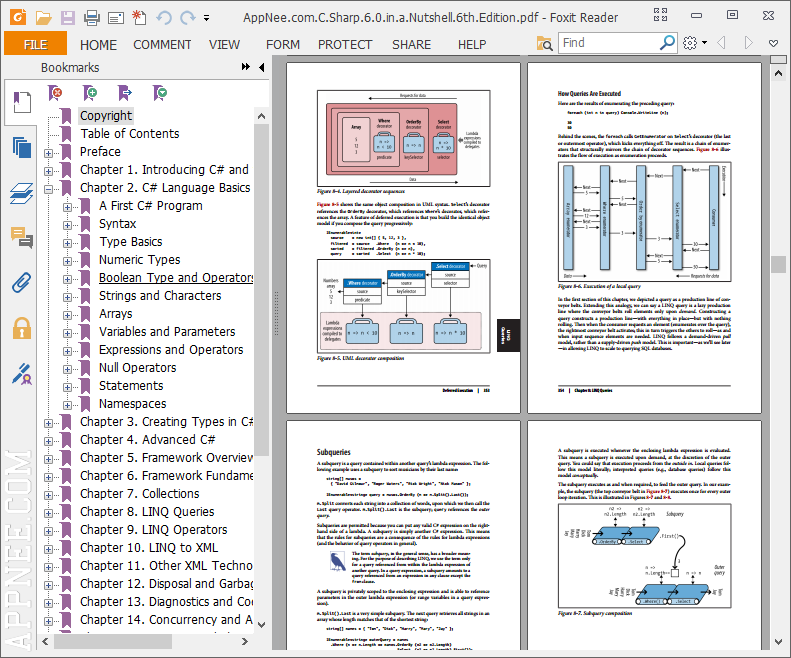Add a new bookmark icon

click(x=90, y=93)
